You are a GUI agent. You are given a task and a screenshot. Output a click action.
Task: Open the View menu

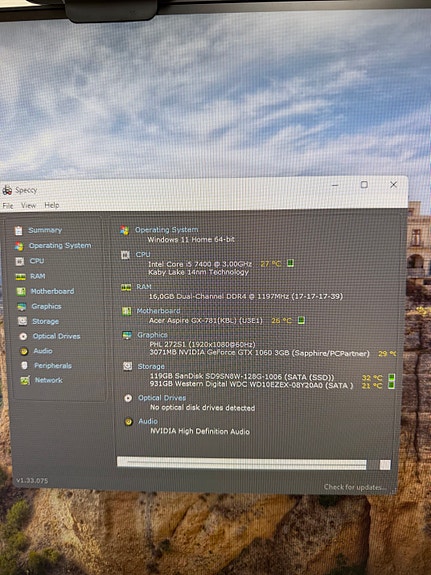pos(28,205)
